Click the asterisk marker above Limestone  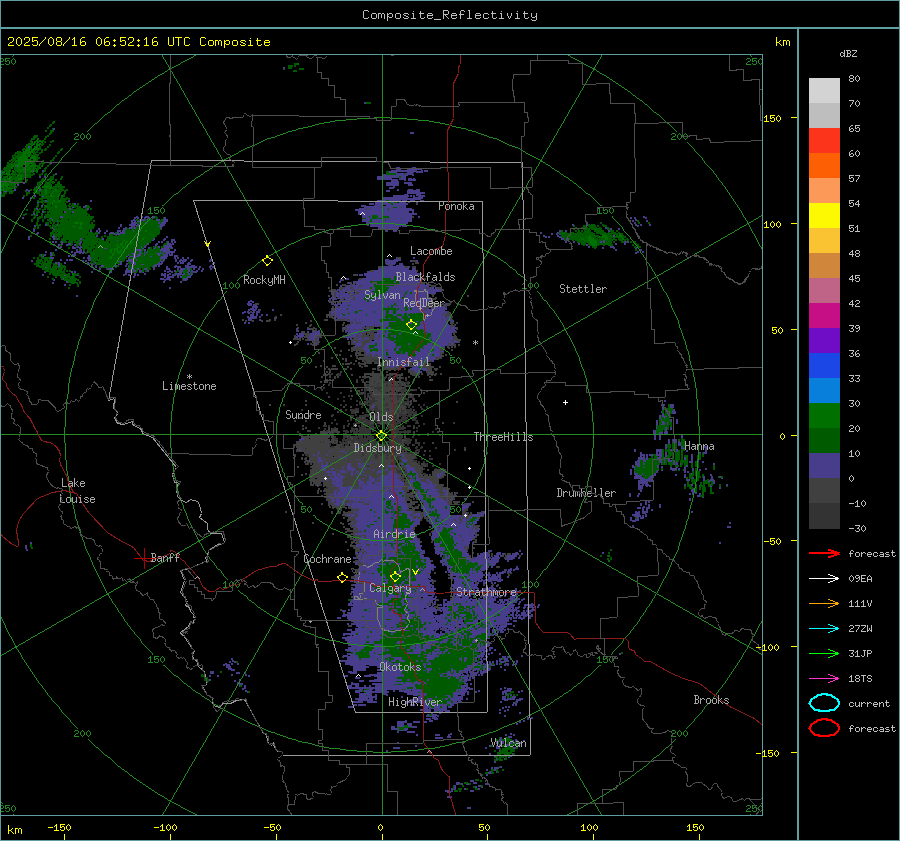point(189,377)
